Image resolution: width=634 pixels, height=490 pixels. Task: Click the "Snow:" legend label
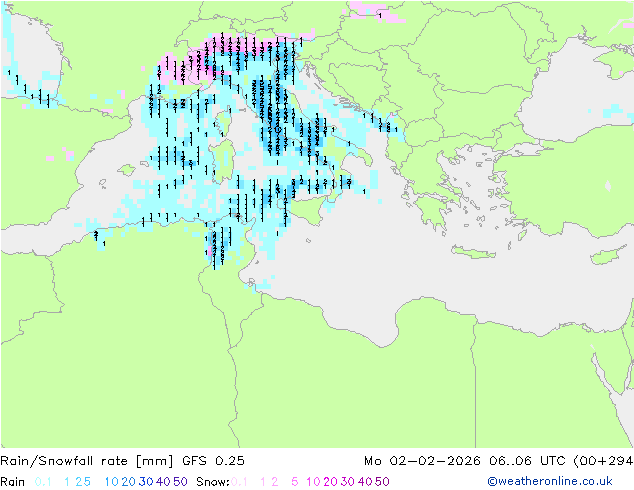click(213, 482)
